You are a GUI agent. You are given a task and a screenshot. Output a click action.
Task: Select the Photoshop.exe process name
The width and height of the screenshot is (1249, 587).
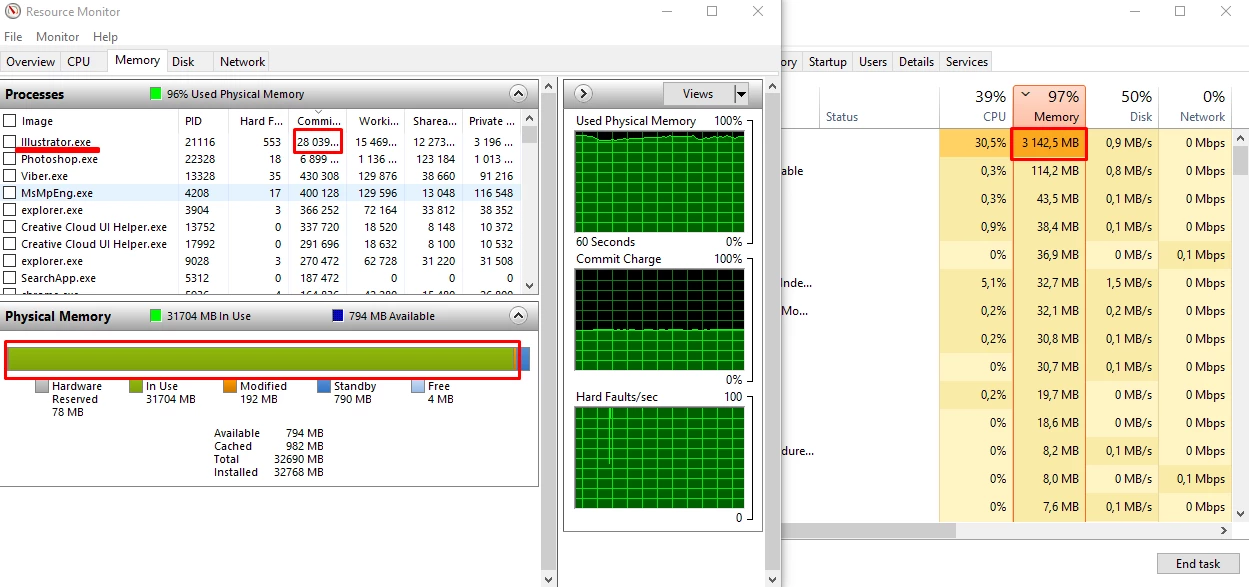pos(59,159)
